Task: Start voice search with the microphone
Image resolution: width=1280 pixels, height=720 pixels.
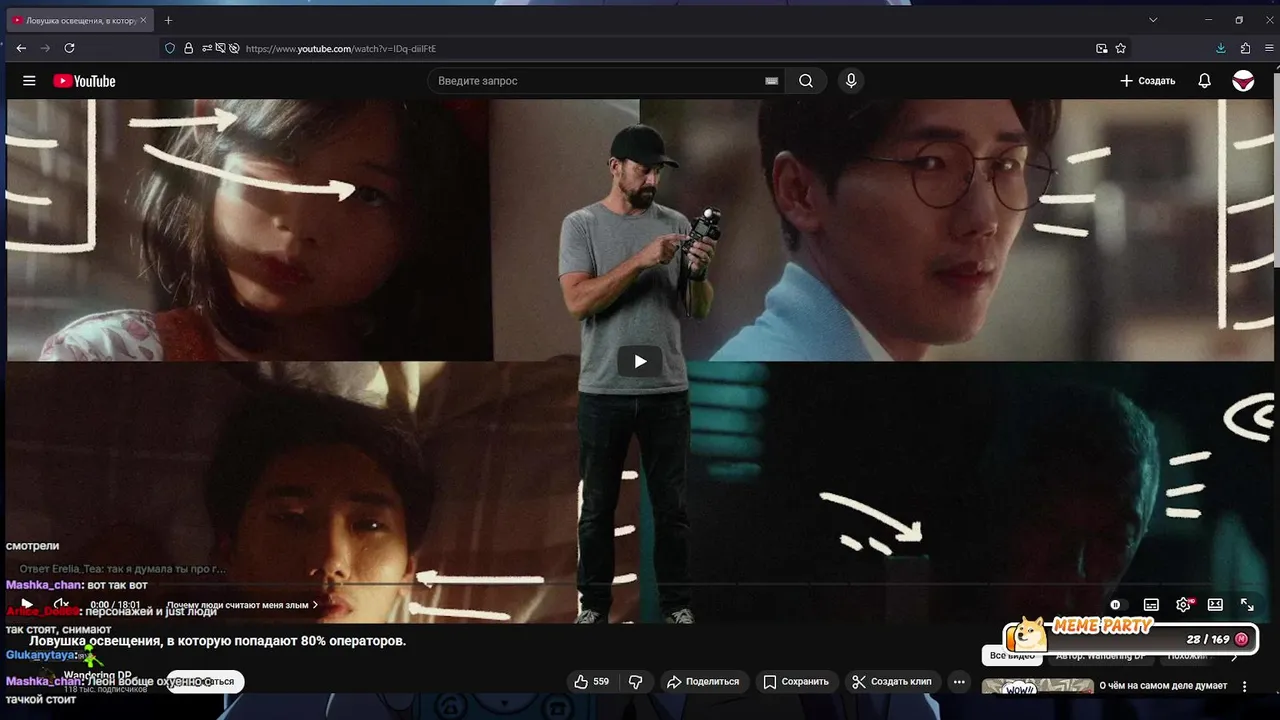Action: (851, 81)
